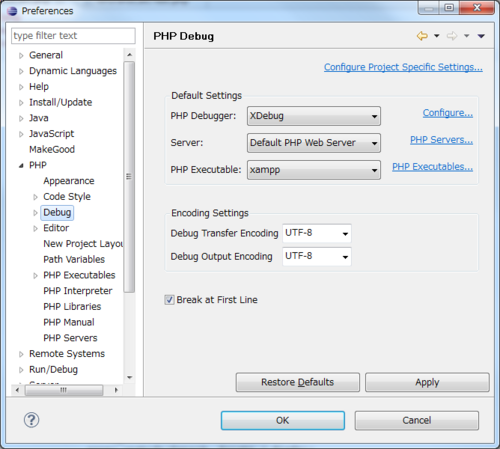Select PHP Manual preference page
This screenshot has height=449, width=500.
coord(69,322)
